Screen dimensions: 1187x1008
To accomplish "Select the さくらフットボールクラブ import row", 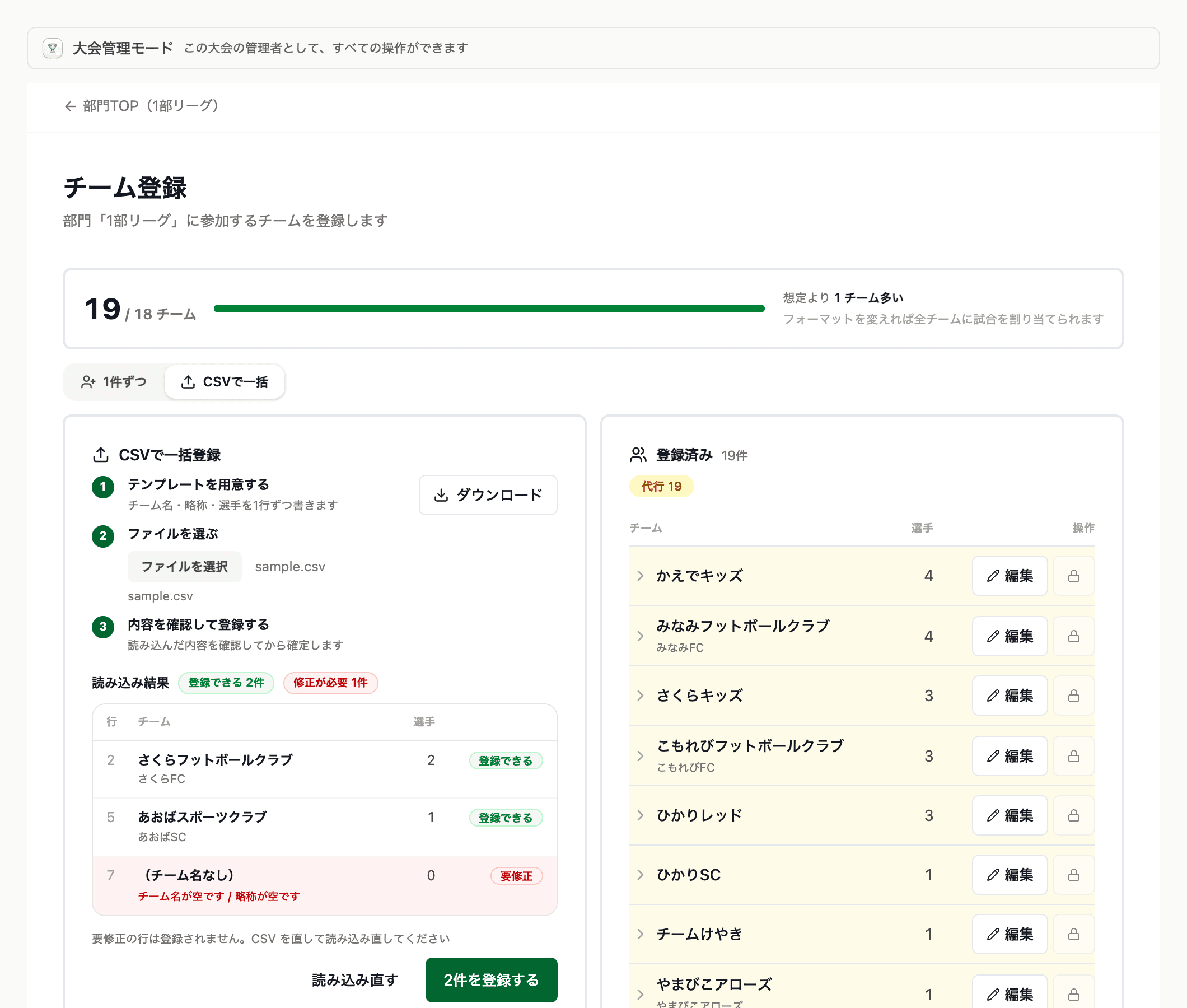I will coord(324,769).
